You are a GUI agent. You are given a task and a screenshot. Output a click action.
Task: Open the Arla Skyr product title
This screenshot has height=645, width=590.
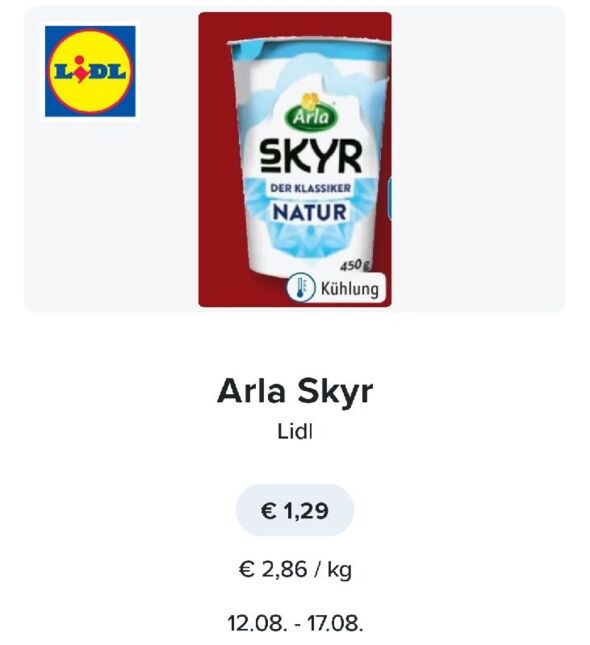[295, 392]
